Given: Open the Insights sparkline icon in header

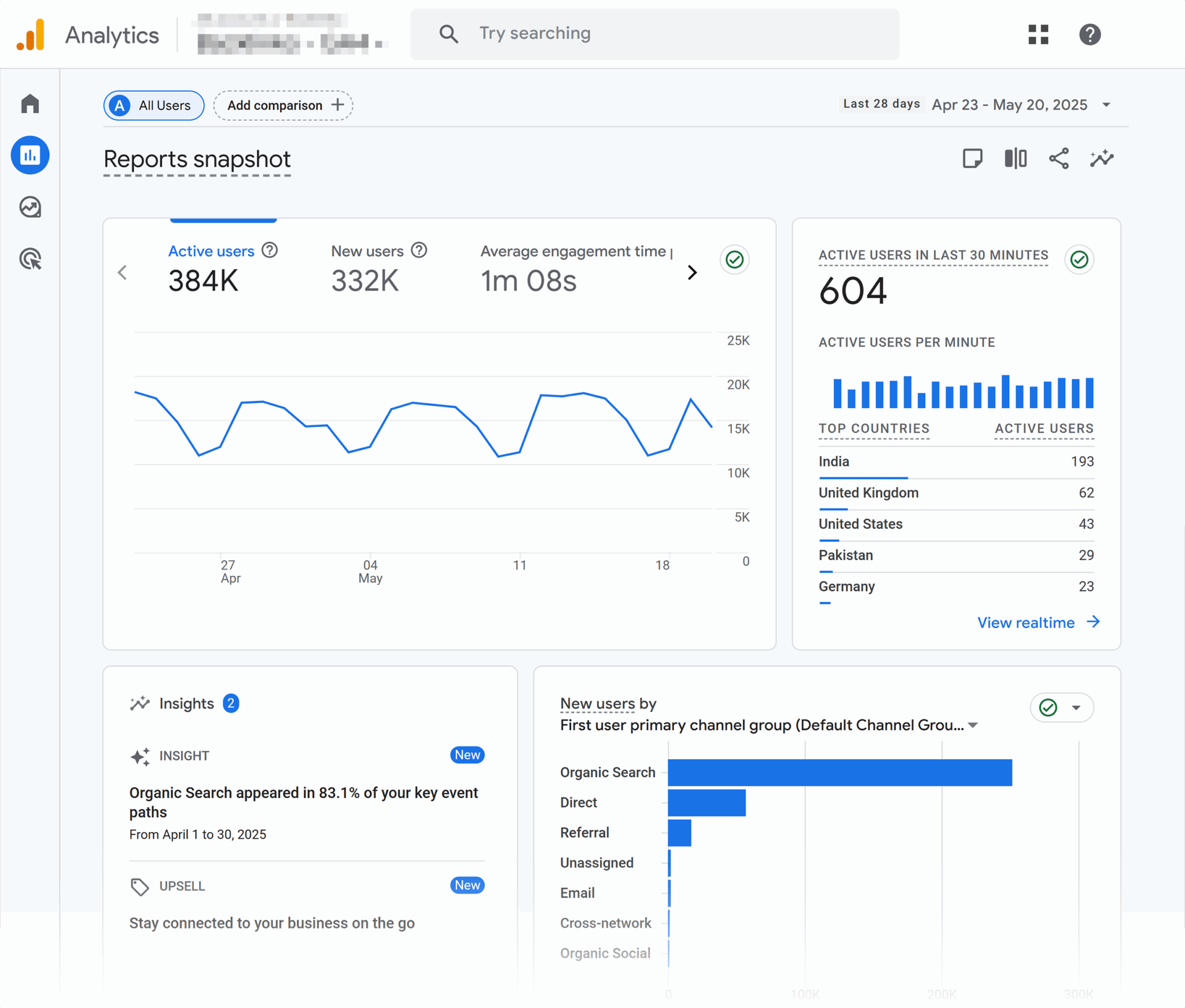Looking at the screenshot, I should [x=1102, y=159].
